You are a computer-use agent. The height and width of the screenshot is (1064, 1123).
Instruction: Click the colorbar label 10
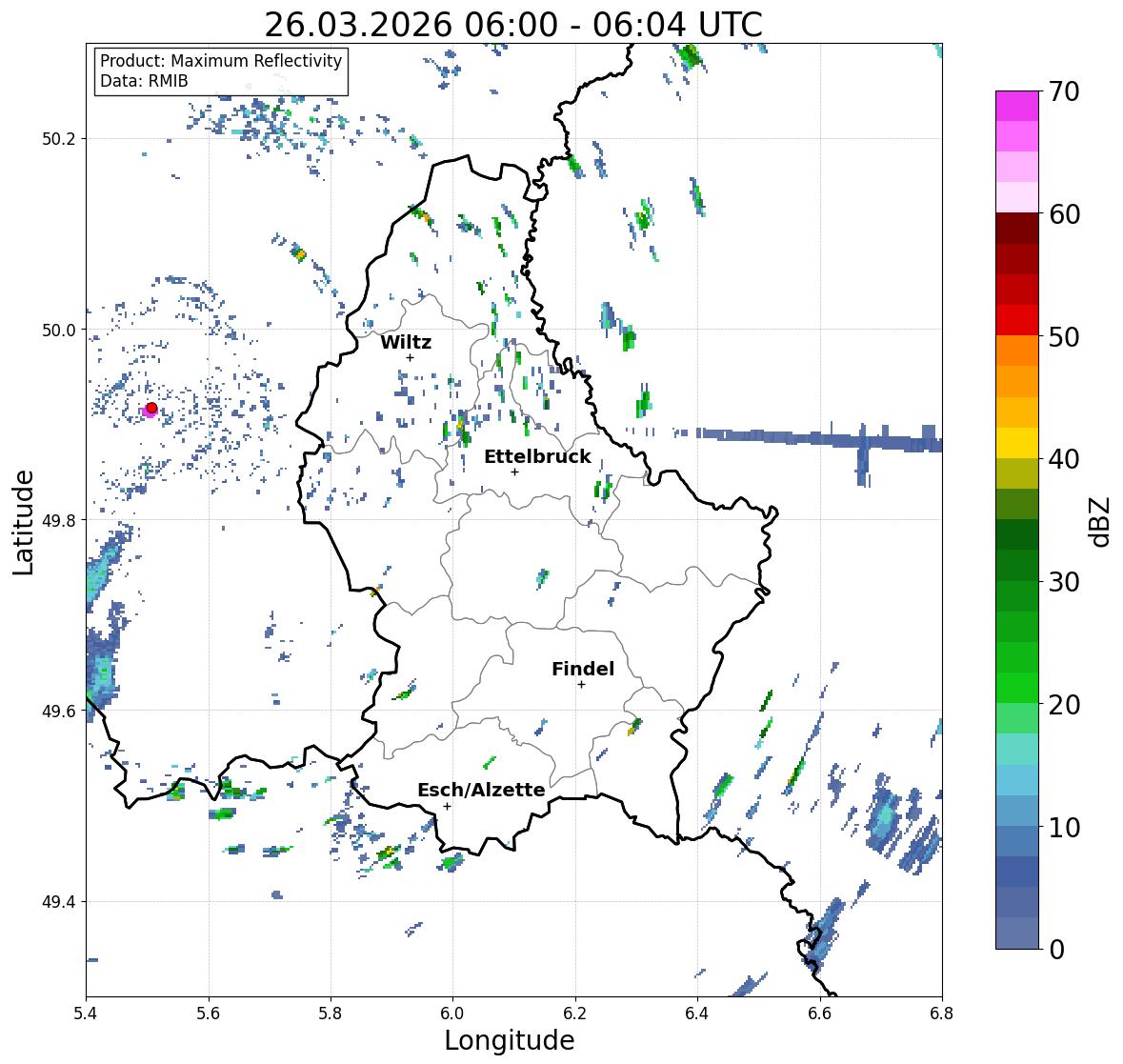(x=1064, y=827)
